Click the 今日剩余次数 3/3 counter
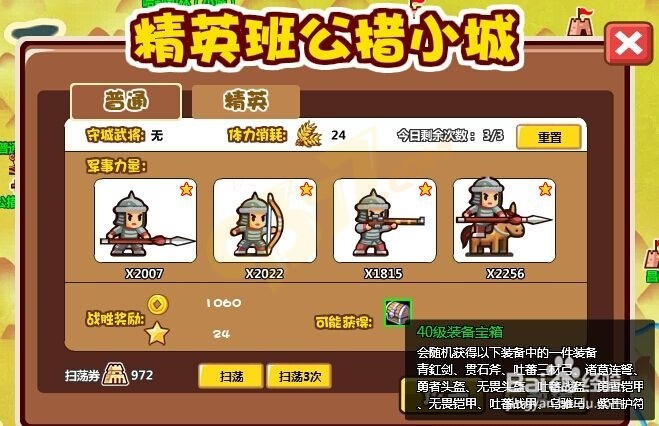Screen dimensions: 659x426 [450, 135]
